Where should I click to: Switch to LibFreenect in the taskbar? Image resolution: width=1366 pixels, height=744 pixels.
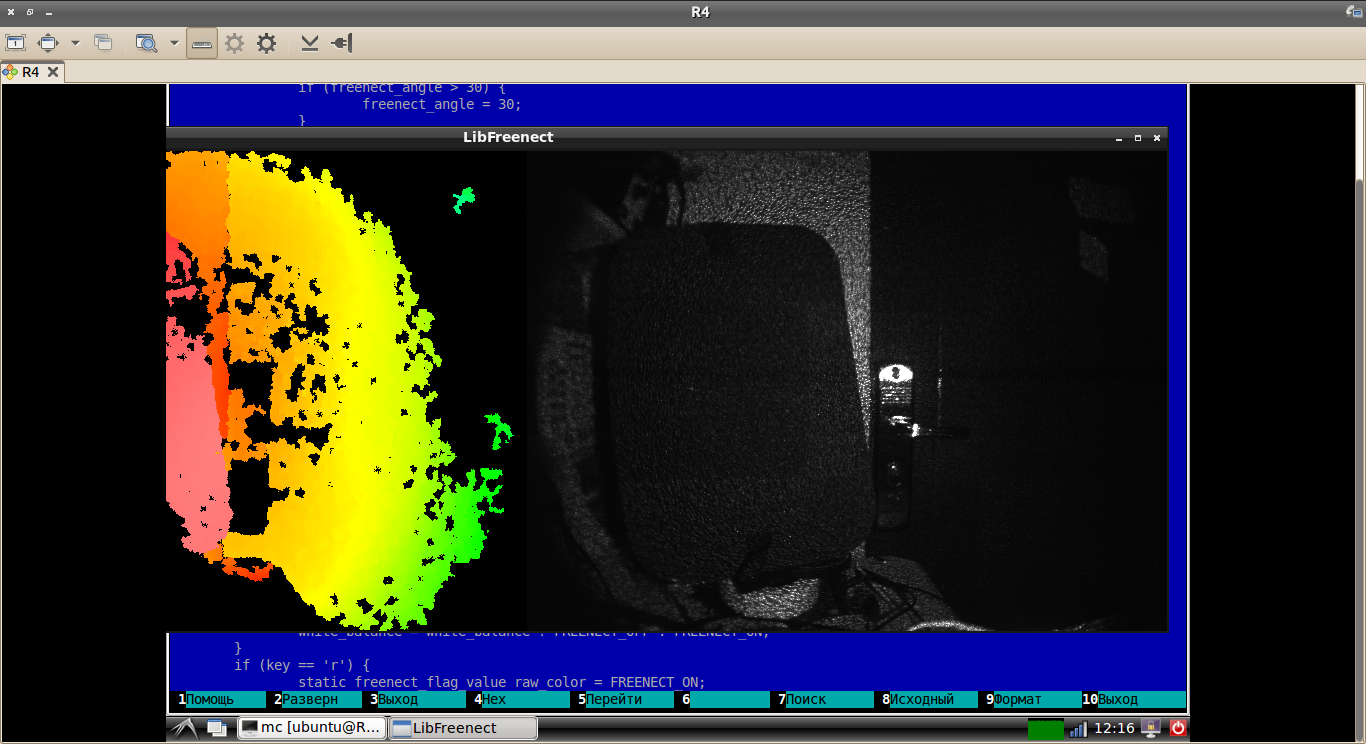tap(462, 728)
